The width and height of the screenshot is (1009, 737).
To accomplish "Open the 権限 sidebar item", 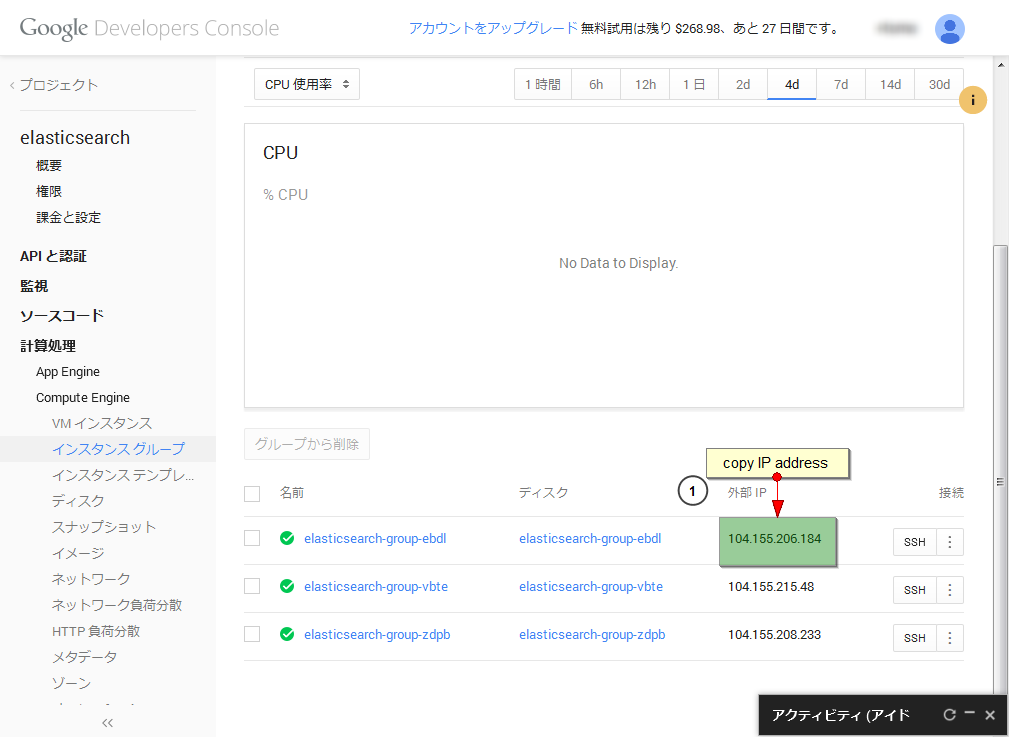I will (49, 191).
